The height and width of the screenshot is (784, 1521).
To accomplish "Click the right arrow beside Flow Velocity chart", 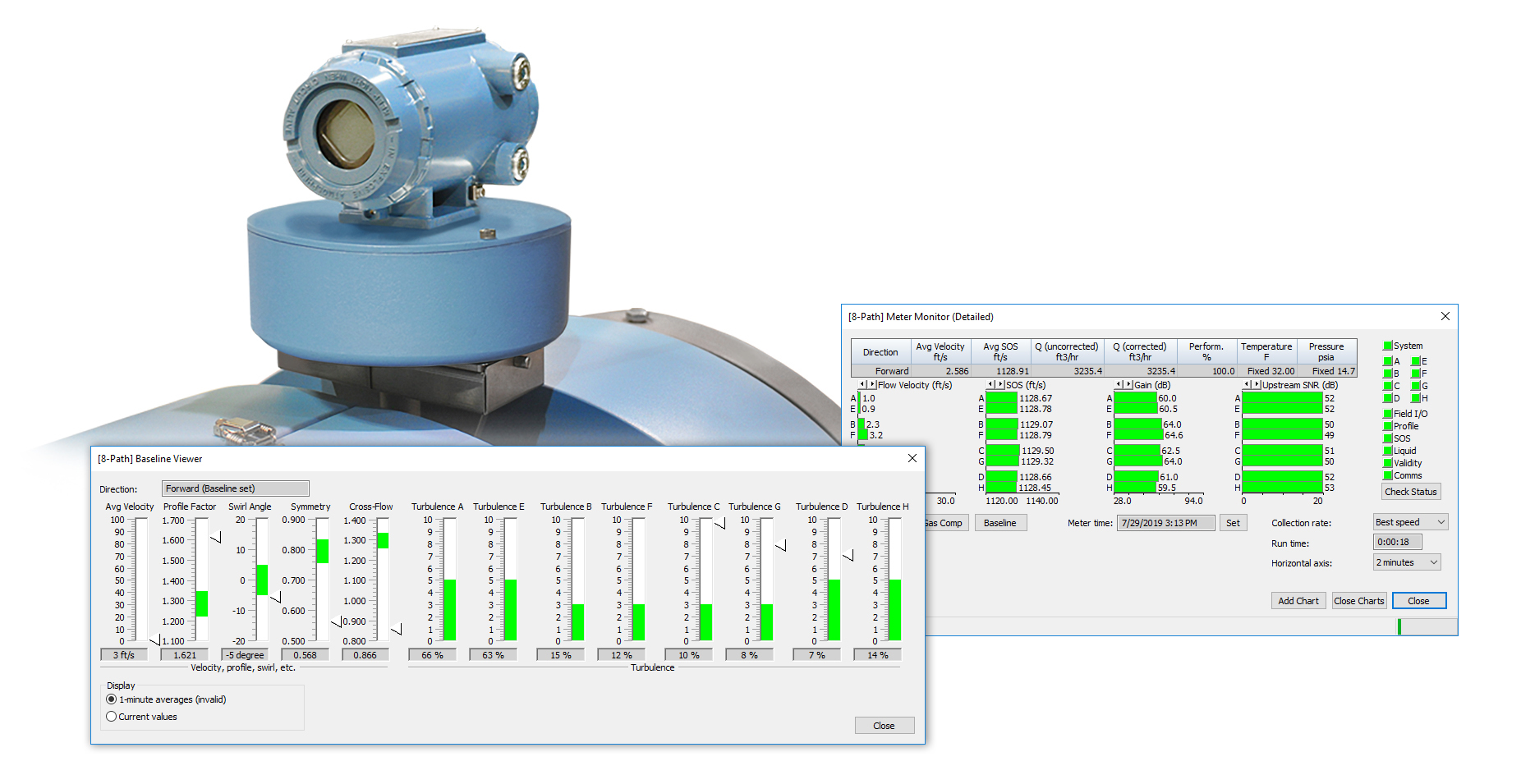I will (871, 384).
